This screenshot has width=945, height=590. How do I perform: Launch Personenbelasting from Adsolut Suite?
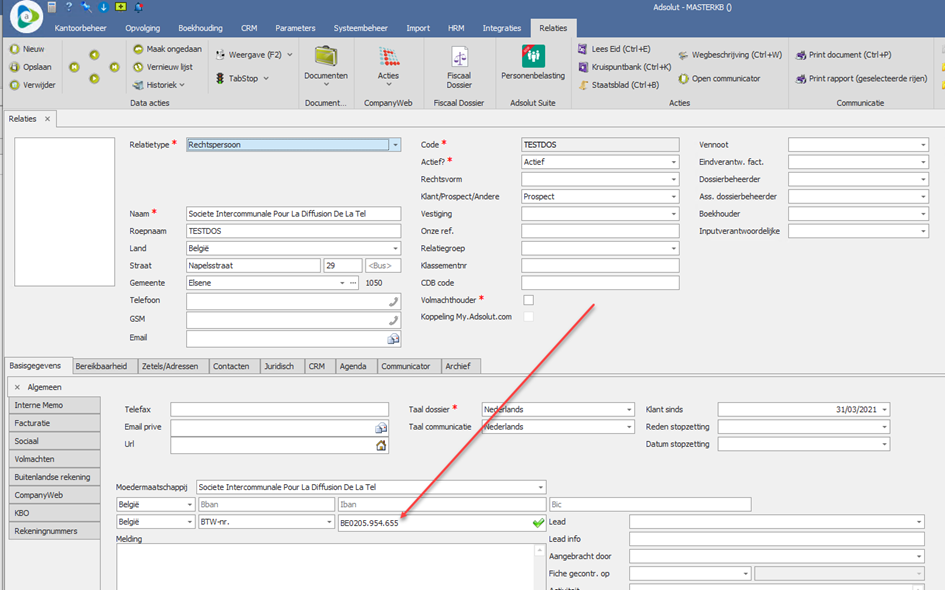click(x=533, y=56)
